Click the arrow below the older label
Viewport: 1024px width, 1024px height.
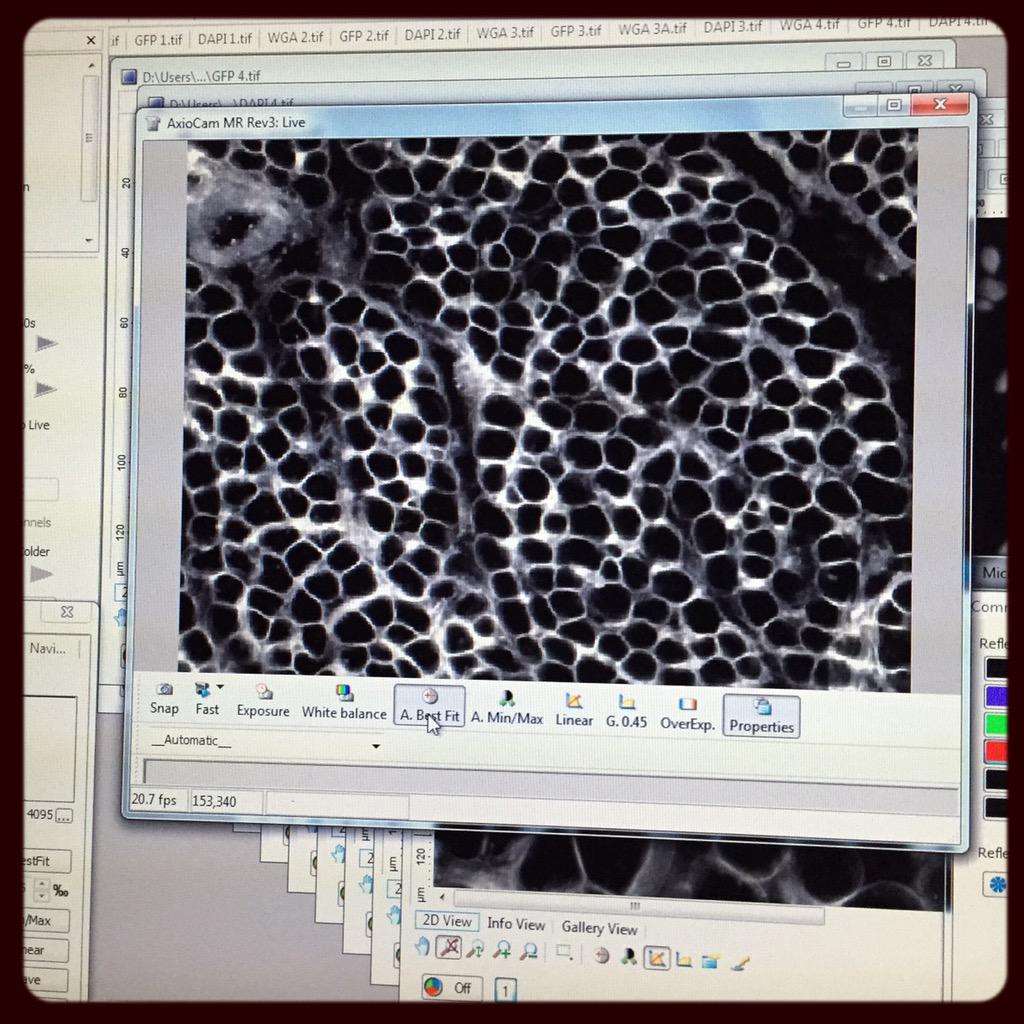pos(41,574)
